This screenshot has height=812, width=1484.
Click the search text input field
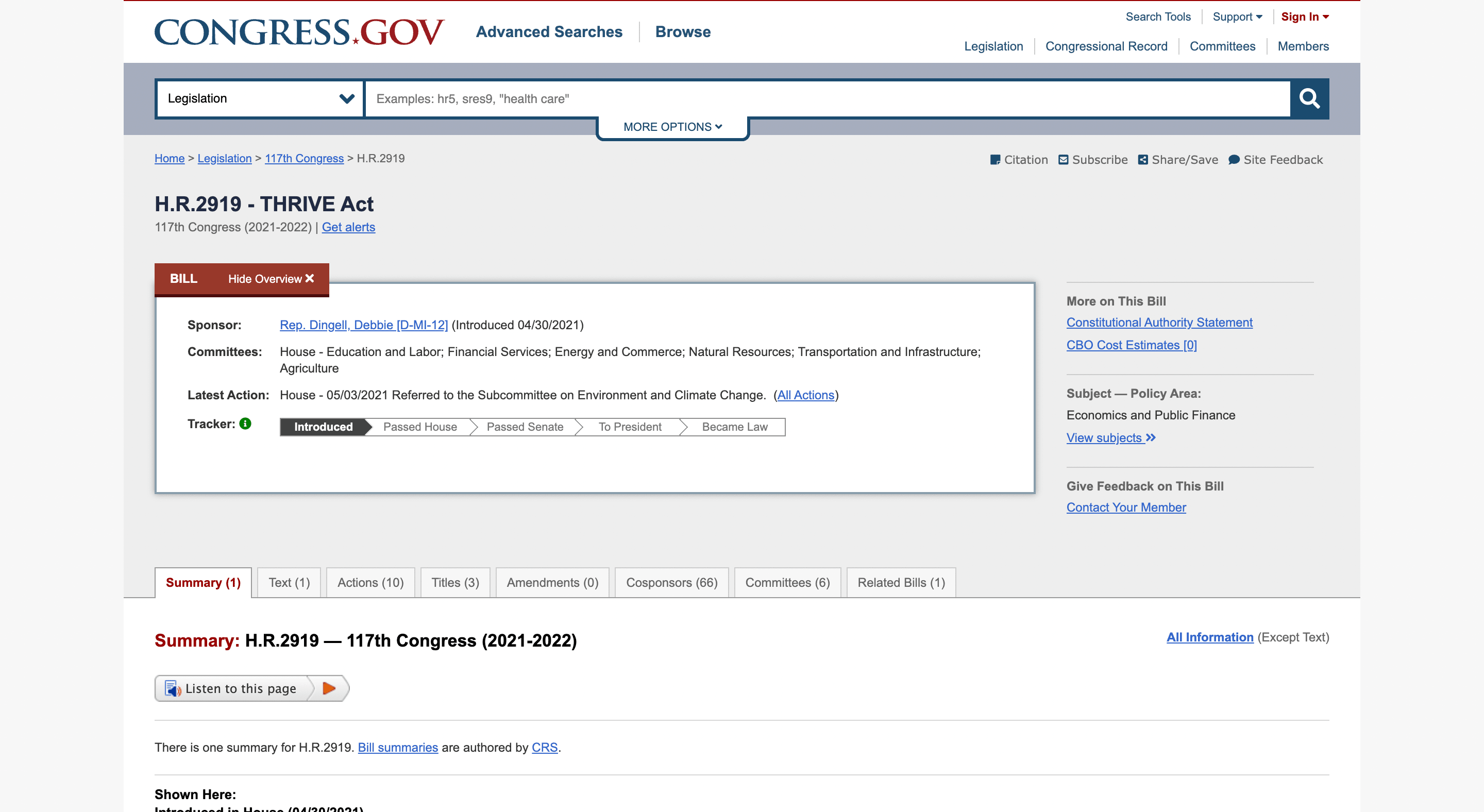[x=828, y=98]
